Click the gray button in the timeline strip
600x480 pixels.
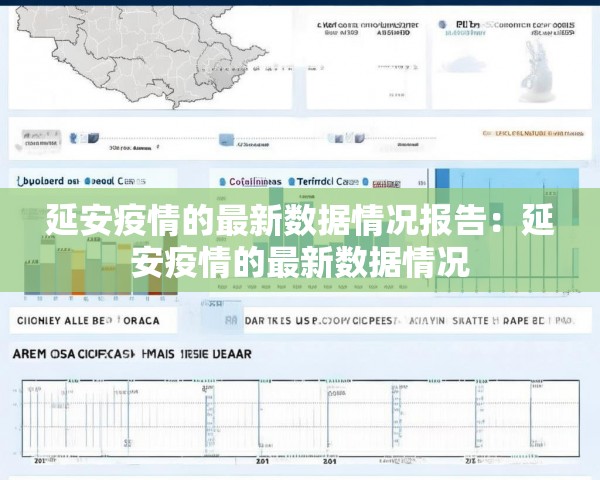tap(41, 140)
